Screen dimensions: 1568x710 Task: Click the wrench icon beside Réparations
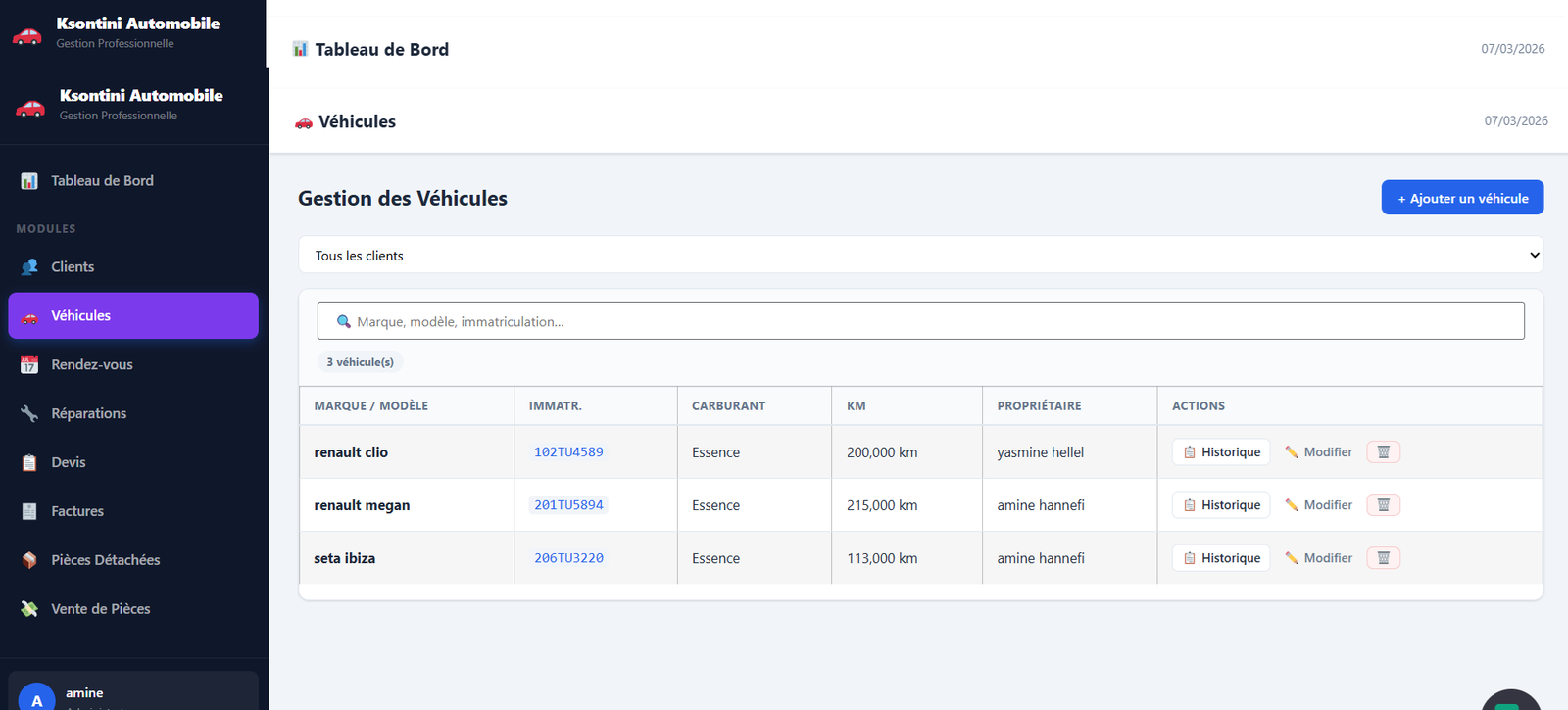pos(29,413)
